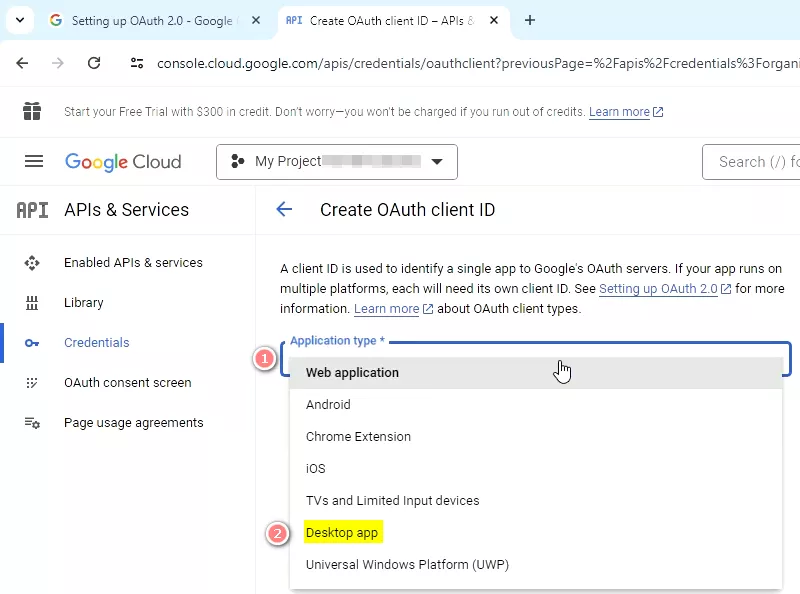Choose Universal Windows Platform (UWP)
The image size is (800, 594).
(x=536, y=565)
